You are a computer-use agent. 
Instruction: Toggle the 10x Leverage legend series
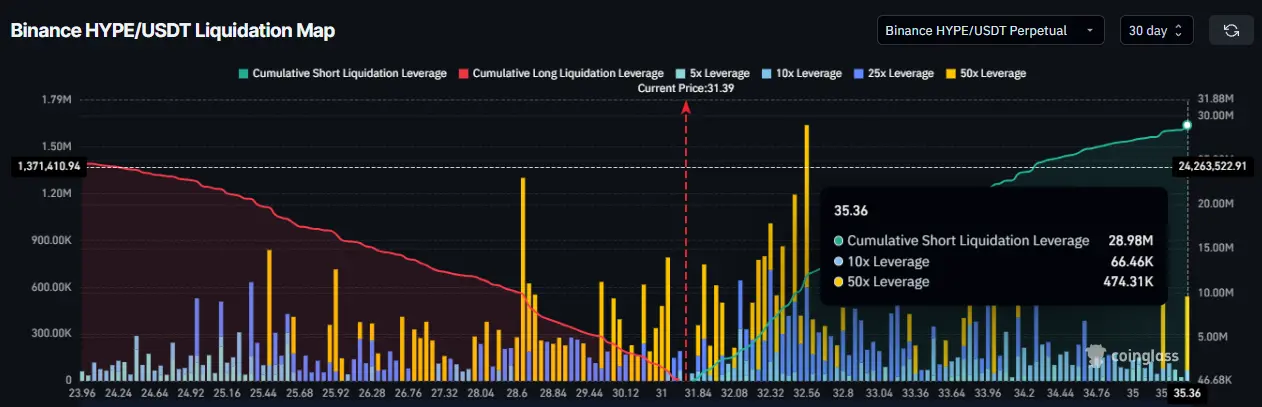click(x=803, y=73)
